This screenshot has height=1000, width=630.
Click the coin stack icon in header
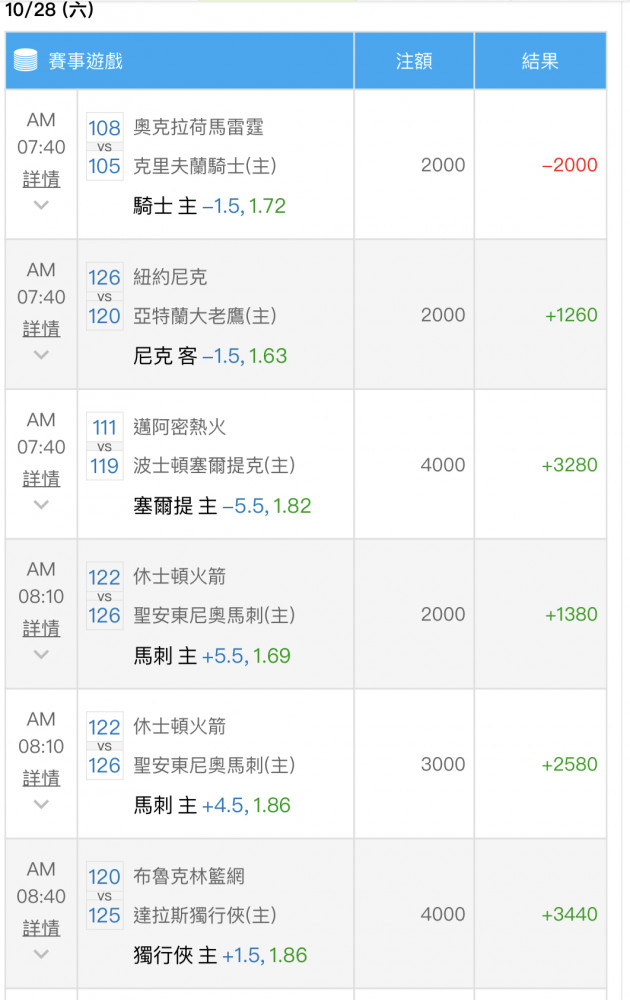(x=25, y=60)
